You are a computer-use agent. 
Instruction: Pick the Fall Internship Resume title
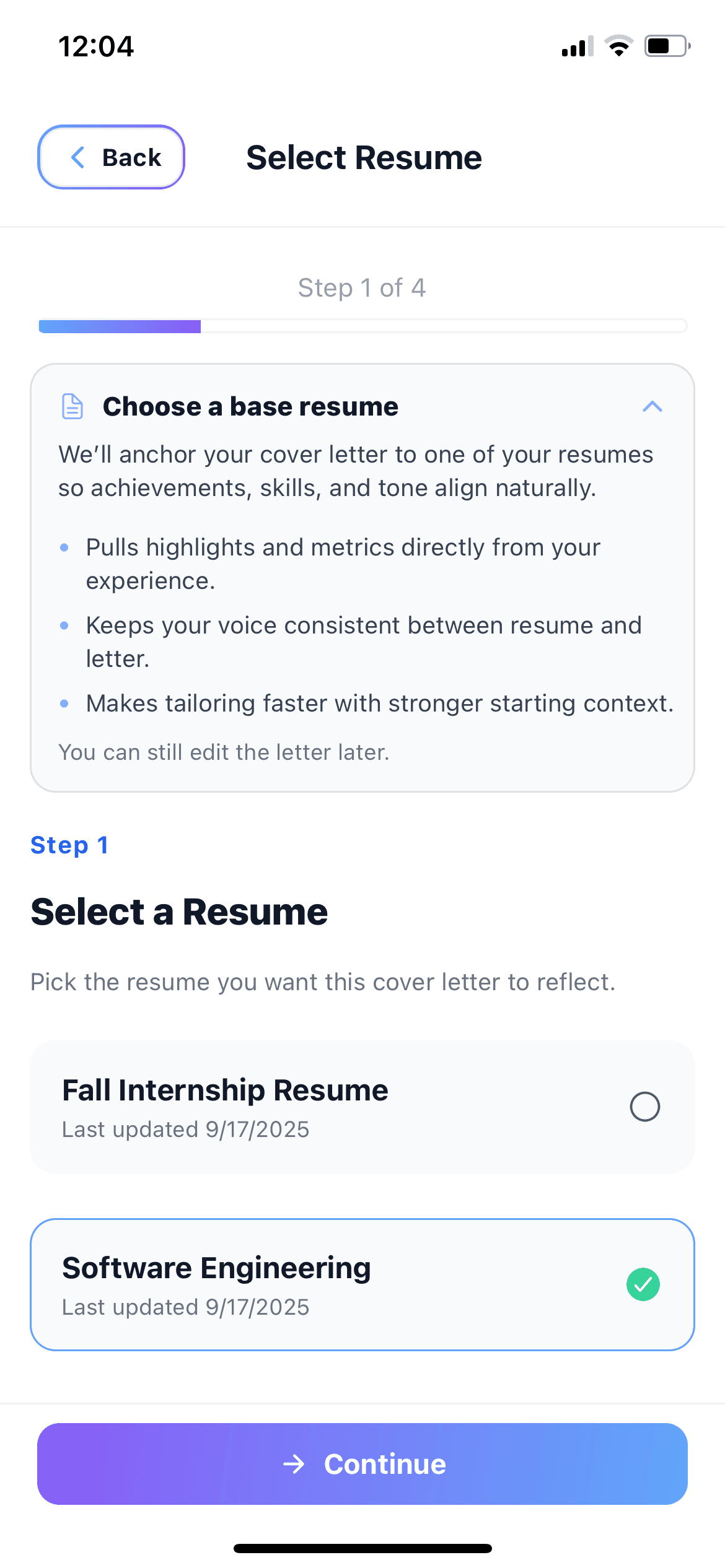pos(225,1090)
